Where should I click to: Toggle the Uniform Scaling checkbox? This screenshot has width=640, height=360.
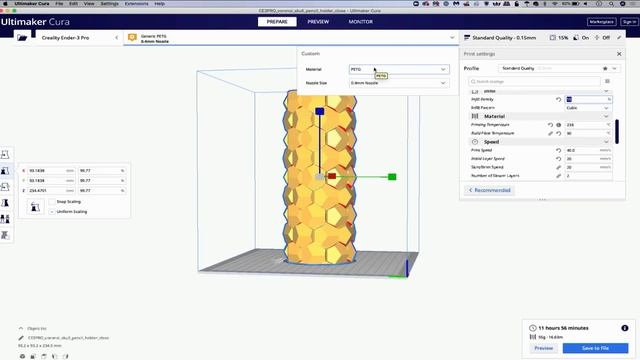[52, 211]
